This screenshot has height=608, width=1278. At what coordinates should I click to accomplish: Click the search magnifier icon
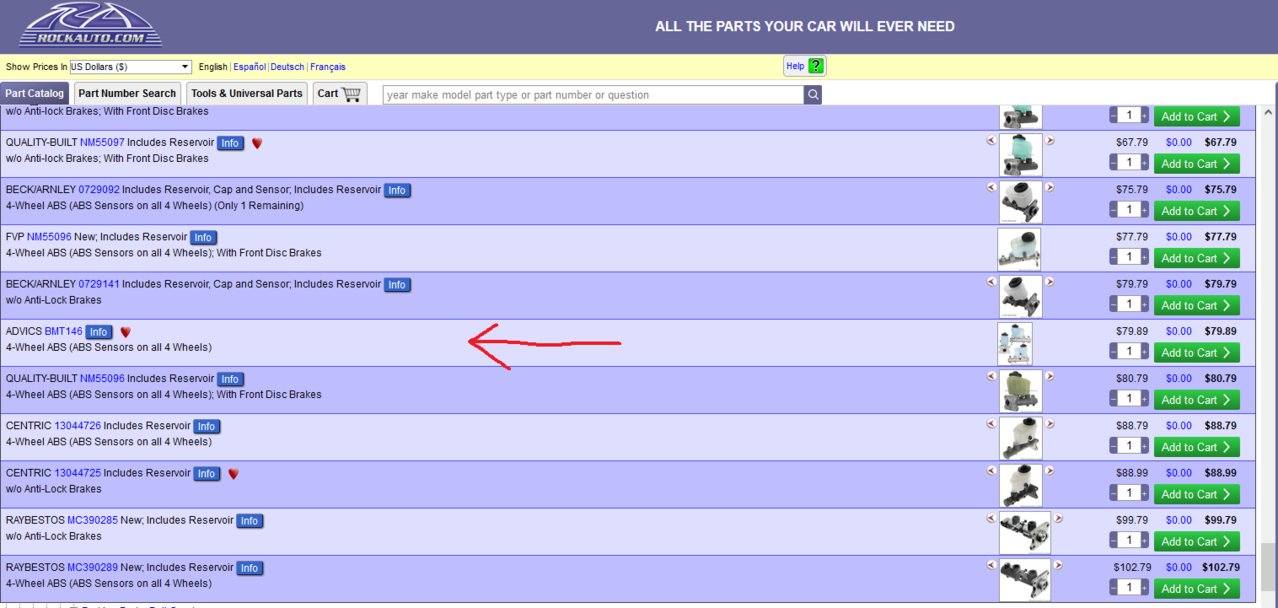[x=813, y=94]
